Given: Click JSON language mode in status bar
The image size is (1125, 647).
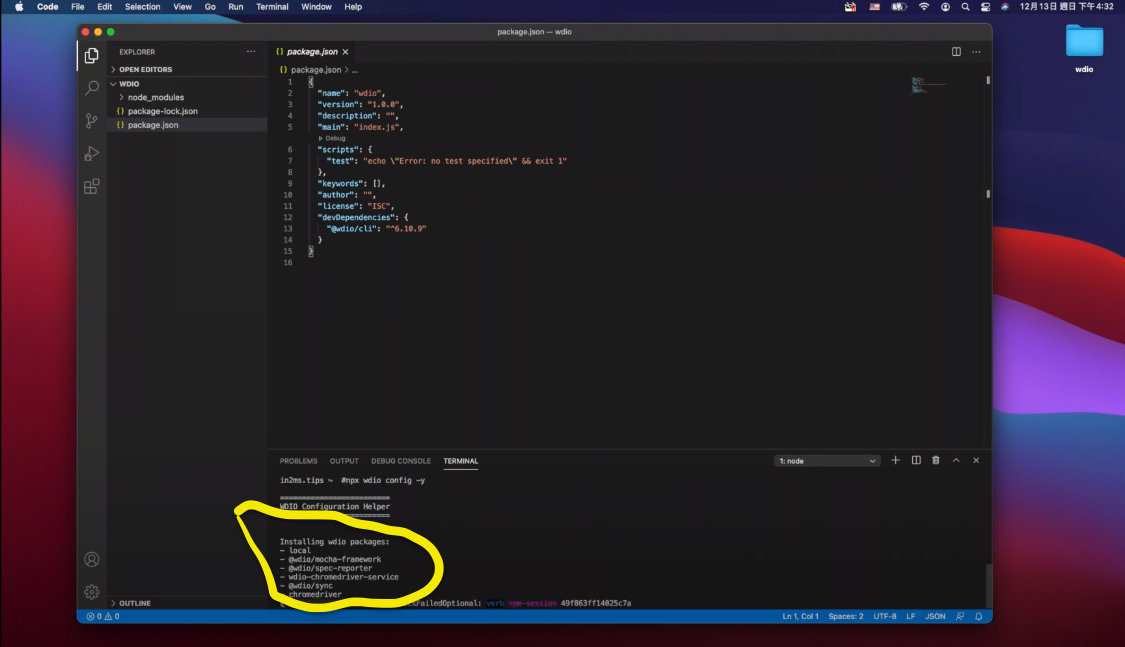Looking at the screenshot, I should coord(935,616).
